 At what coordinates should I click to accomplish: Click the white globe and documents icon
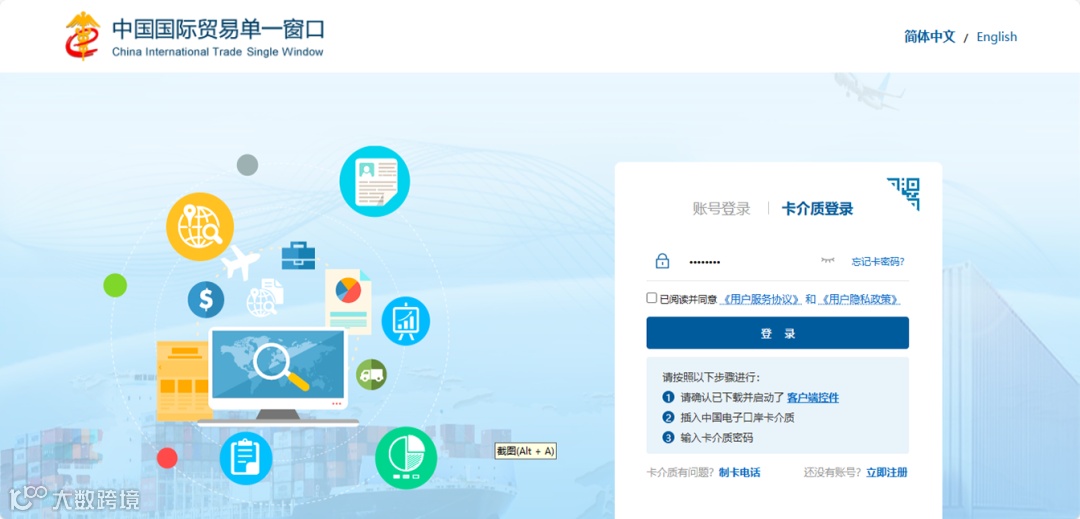[x=265, y=297]
